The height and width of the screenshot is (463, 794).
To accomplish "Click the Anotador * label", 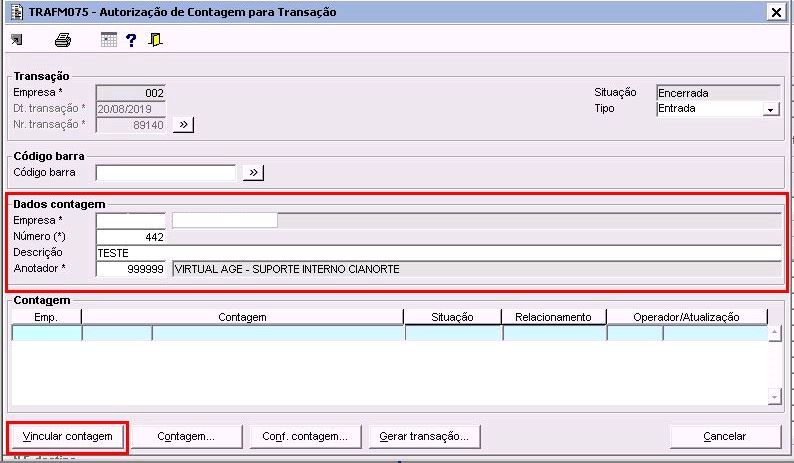I will coord(39,268).
